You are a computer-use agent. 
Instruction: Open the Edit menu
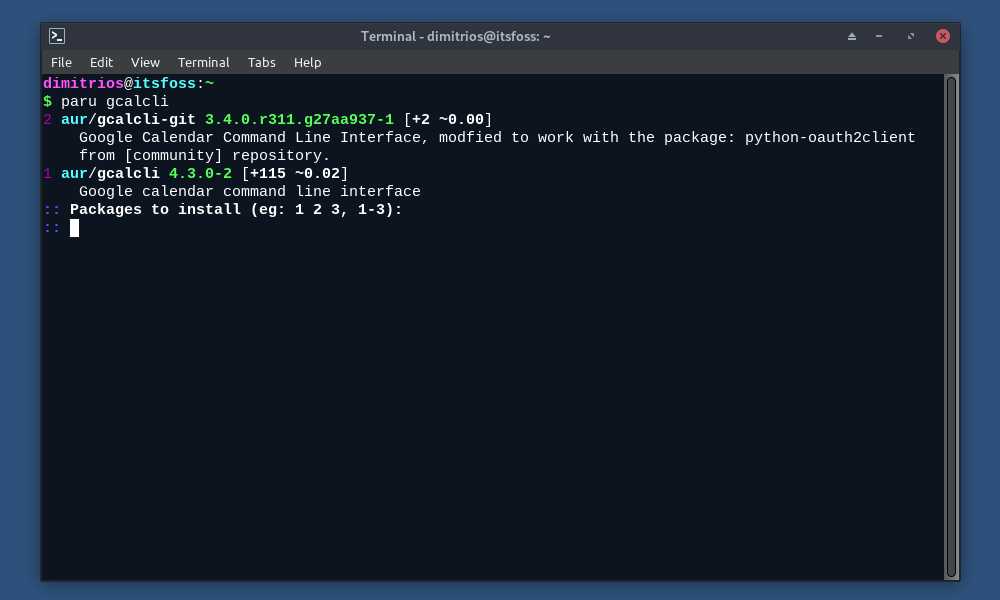101,62
